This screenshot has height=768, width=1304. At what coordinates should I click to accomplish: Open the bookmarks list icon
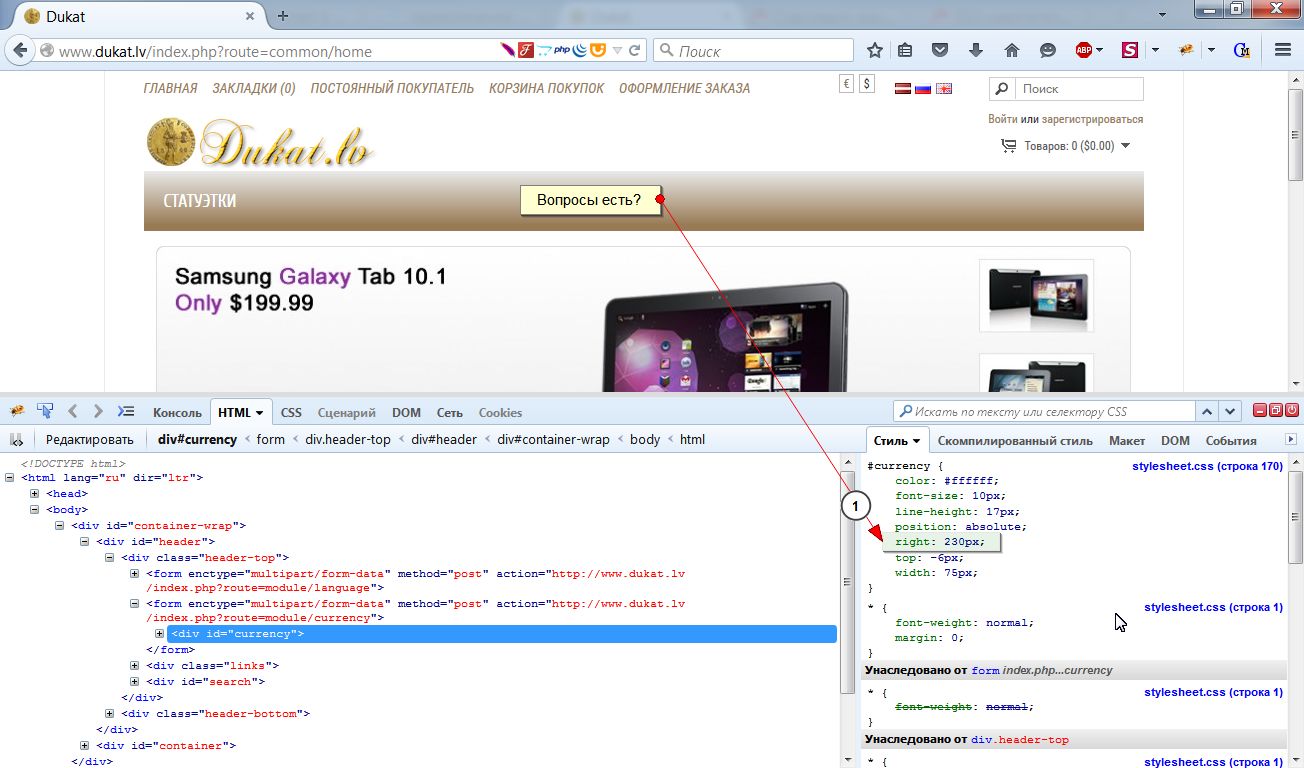(x=905, y=50)
